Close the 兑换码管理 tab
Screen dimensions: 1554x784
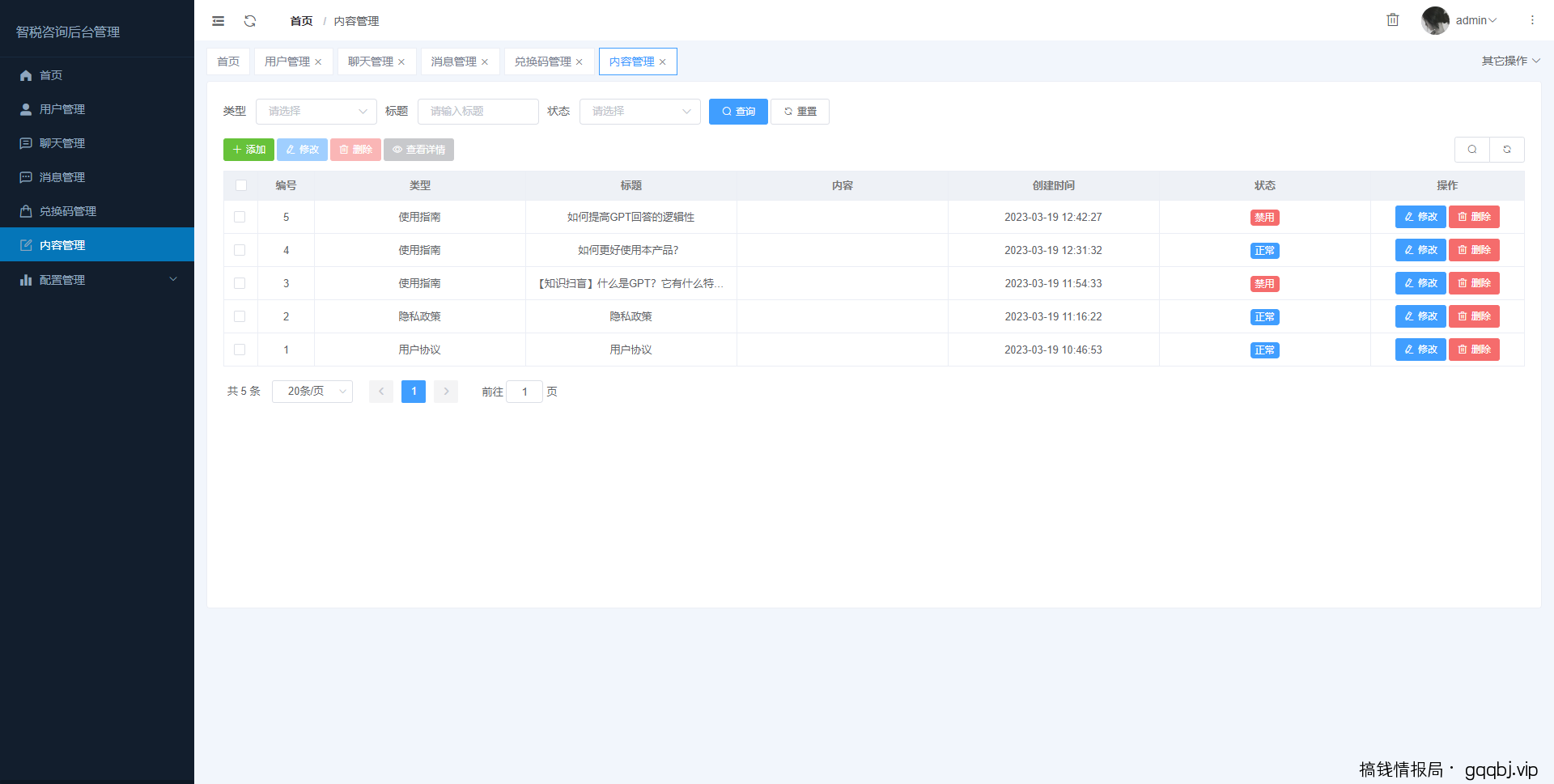580,61
